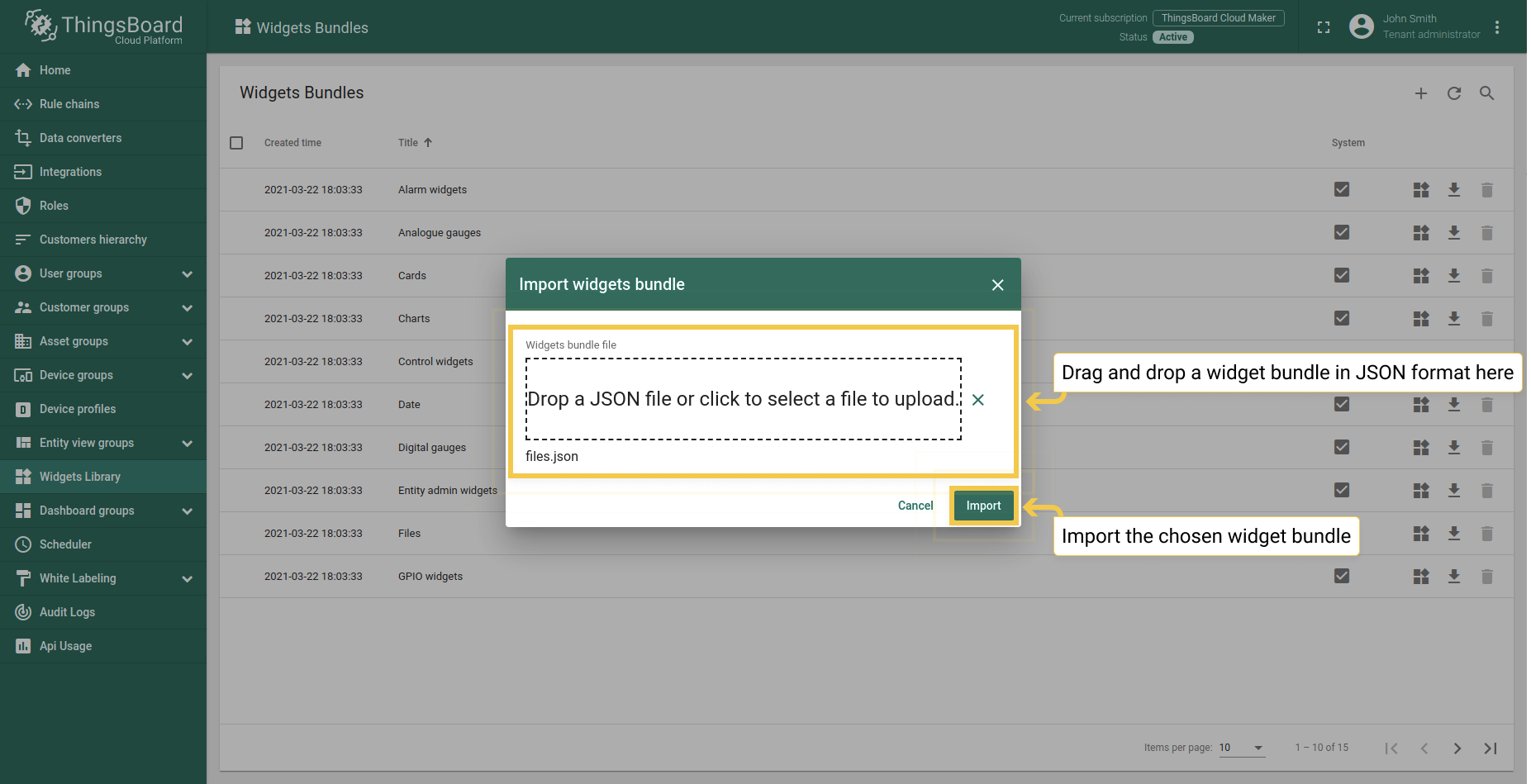
Task: Open the Scheduler page
Action: click(103, 544)
